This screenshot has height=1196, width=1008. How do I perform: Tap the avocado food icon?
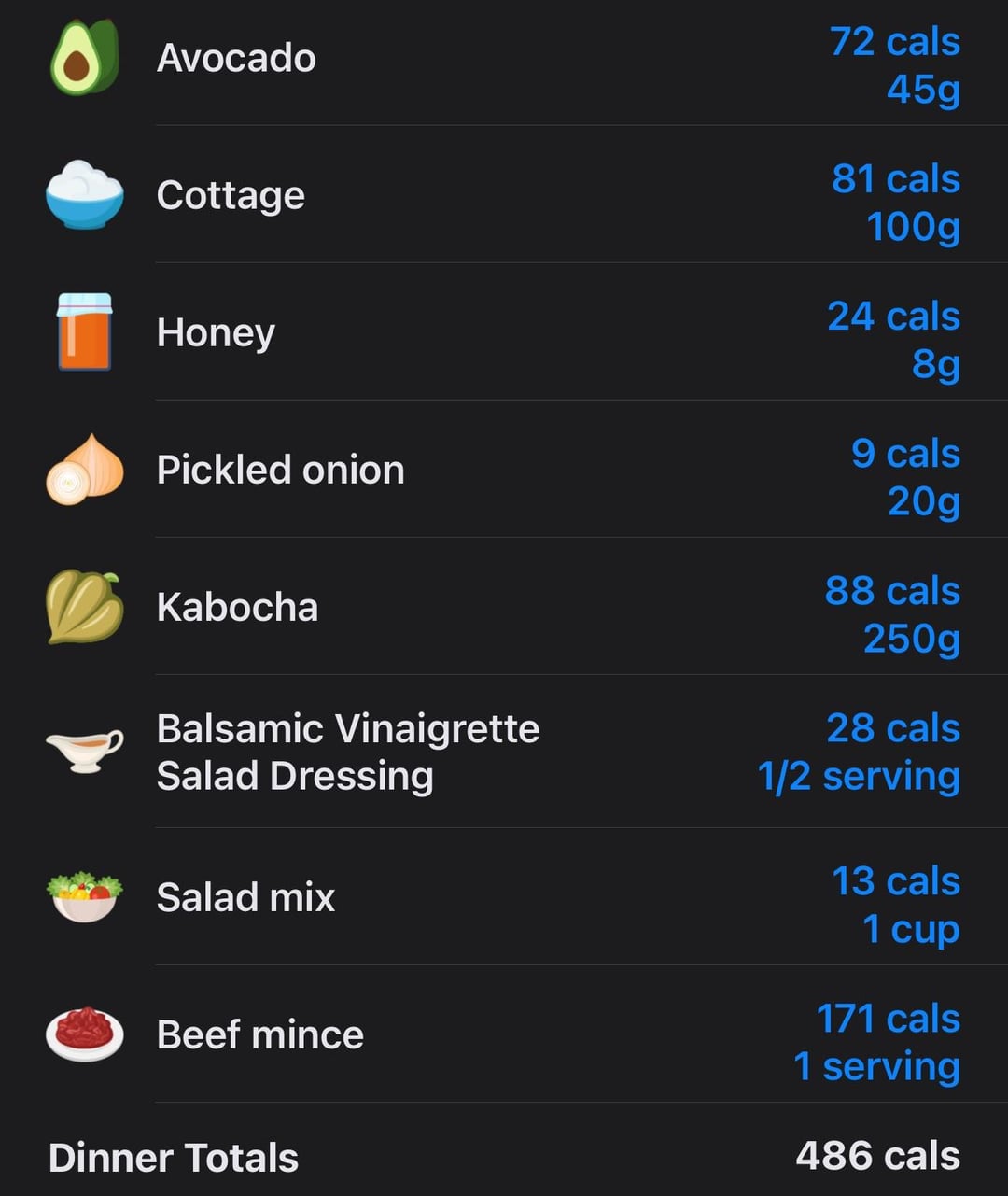85,58
